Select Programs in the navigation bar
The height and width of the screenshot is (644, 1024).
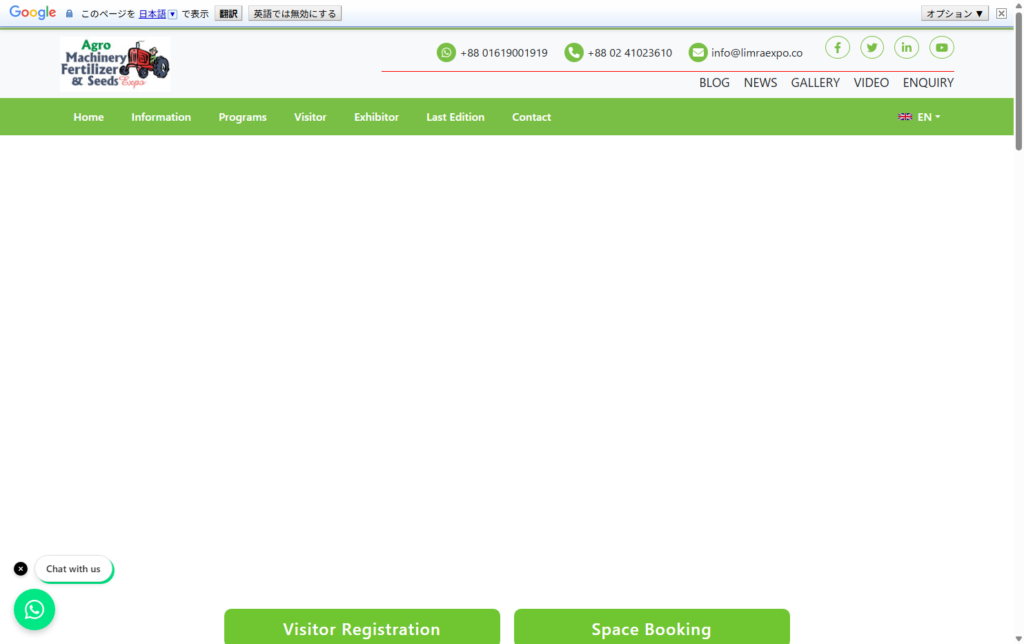pos(242,117)
